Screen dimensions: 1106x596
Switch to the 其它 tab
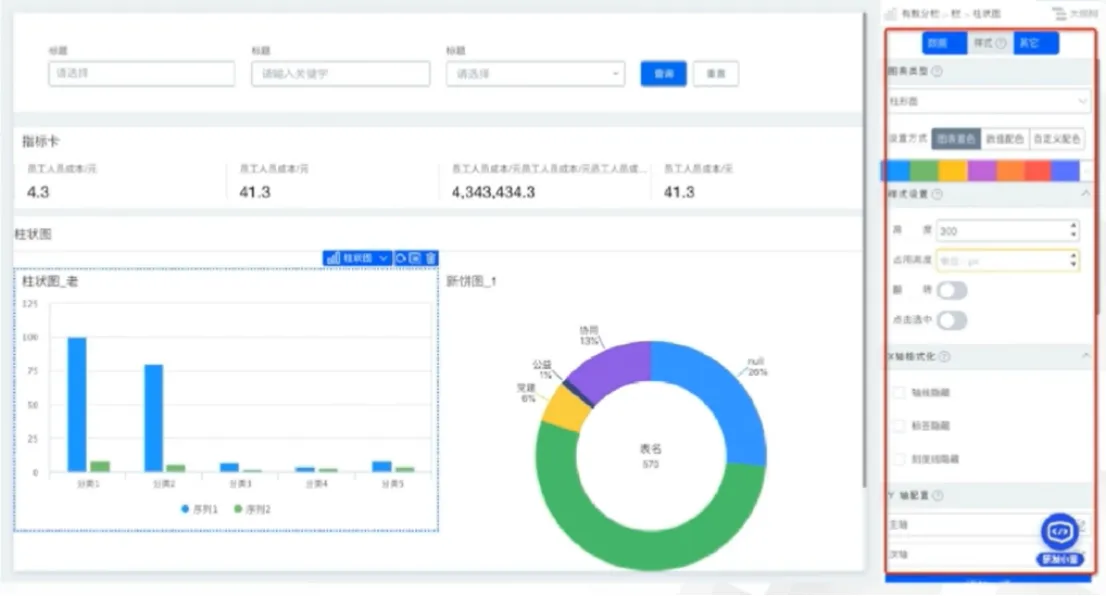tap(1035, 43)
